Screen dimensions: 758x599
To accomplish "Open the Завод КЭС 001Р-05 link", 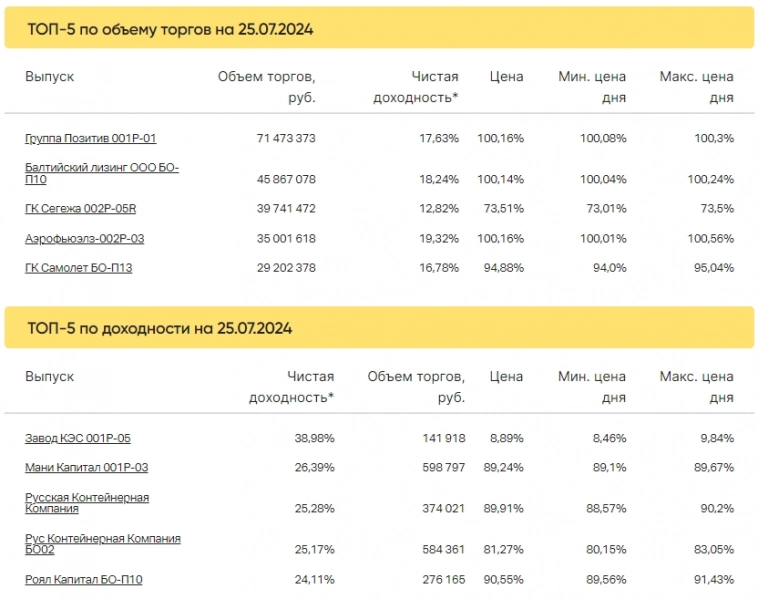I will (78, 438).
